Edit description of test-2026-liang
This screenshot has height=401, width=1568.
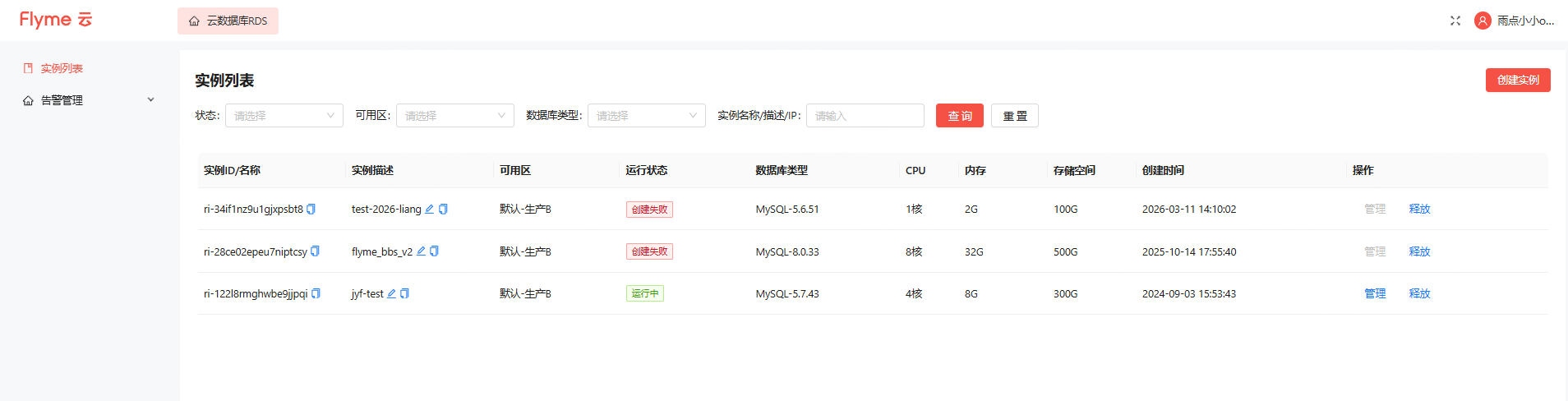tap(429, 210)
